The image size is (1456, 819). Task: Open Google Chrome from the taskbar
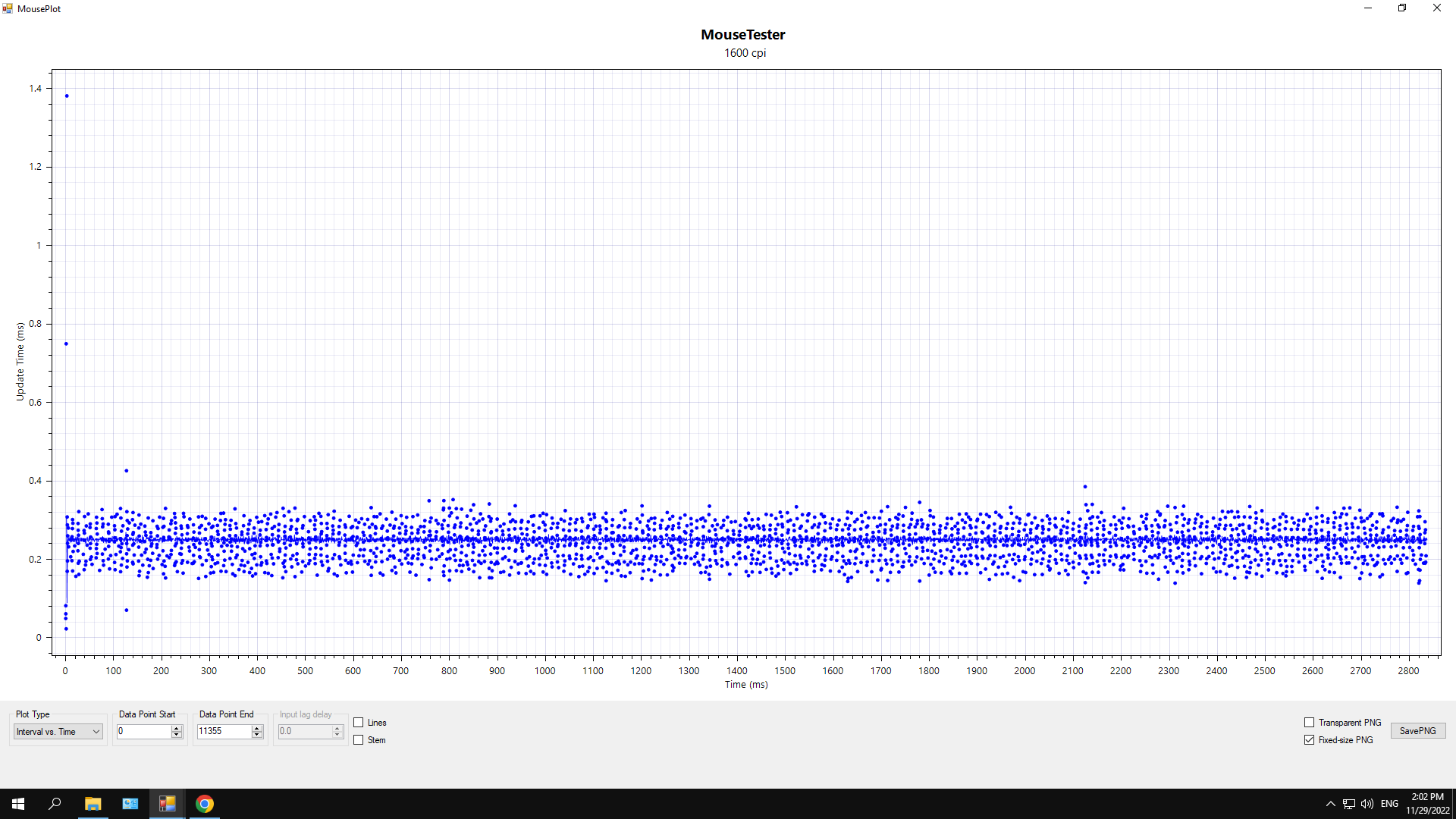(x=205, y=804)
